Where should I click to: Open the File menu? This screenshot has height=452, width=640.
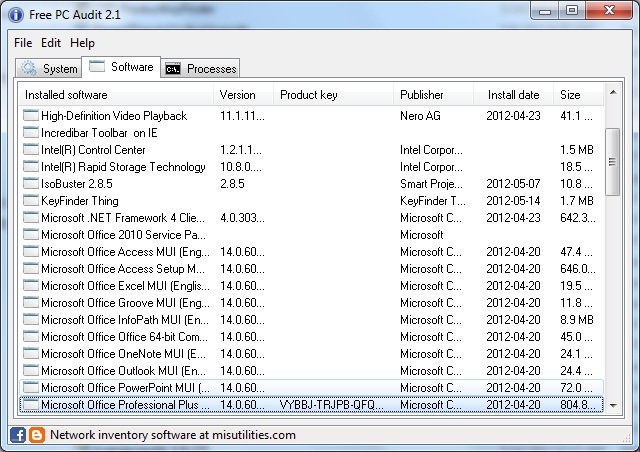click(23, 43)
